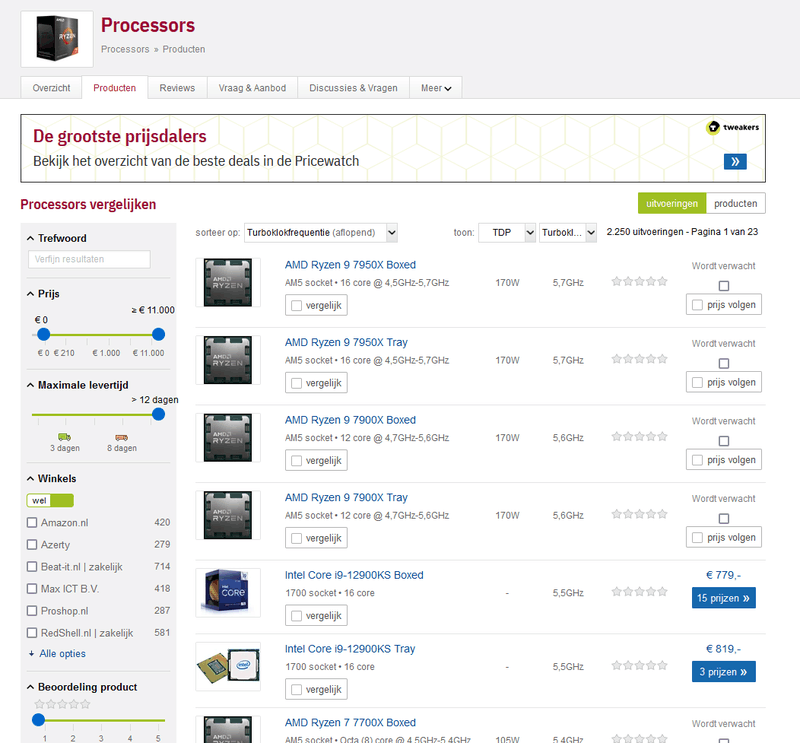Click the green delivery truck icon for 3 dagen
The width and height of the screenshot is (800, 743).
pyautogui.click(x=64, y=437)
